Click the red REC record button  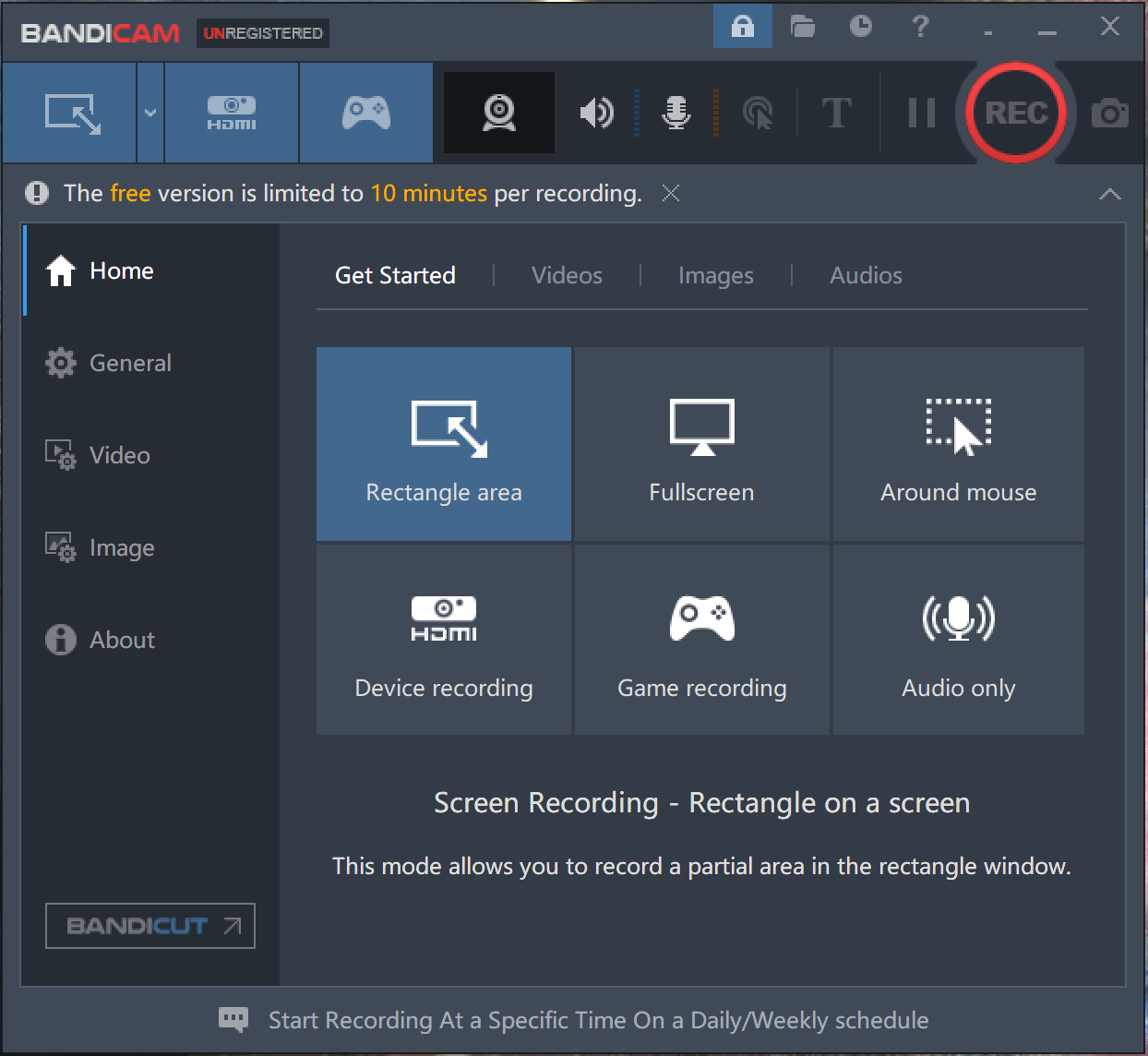[x=1015, y=113]
